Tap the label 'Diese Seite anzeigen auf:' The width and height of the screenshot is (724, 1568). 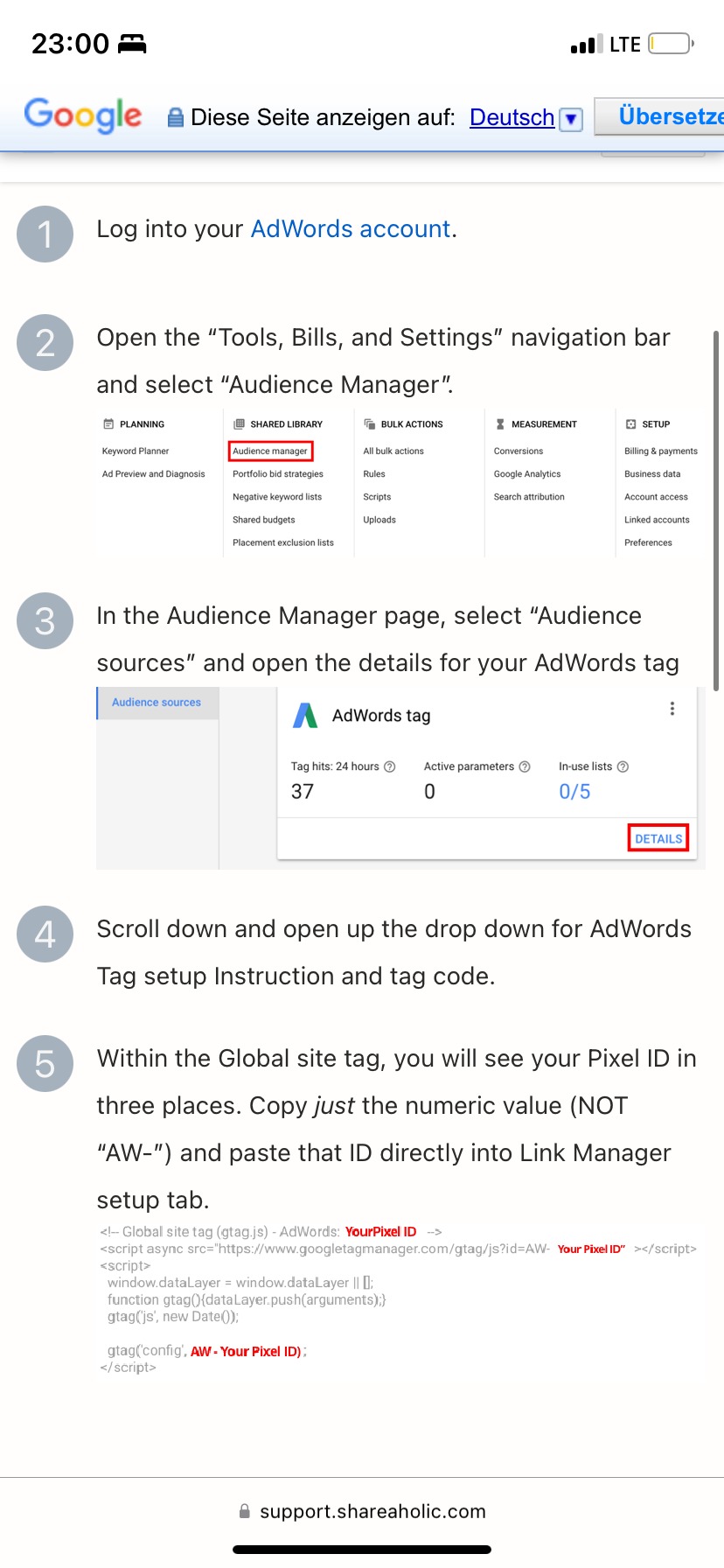pyautogui.click(x=323, y=117)
